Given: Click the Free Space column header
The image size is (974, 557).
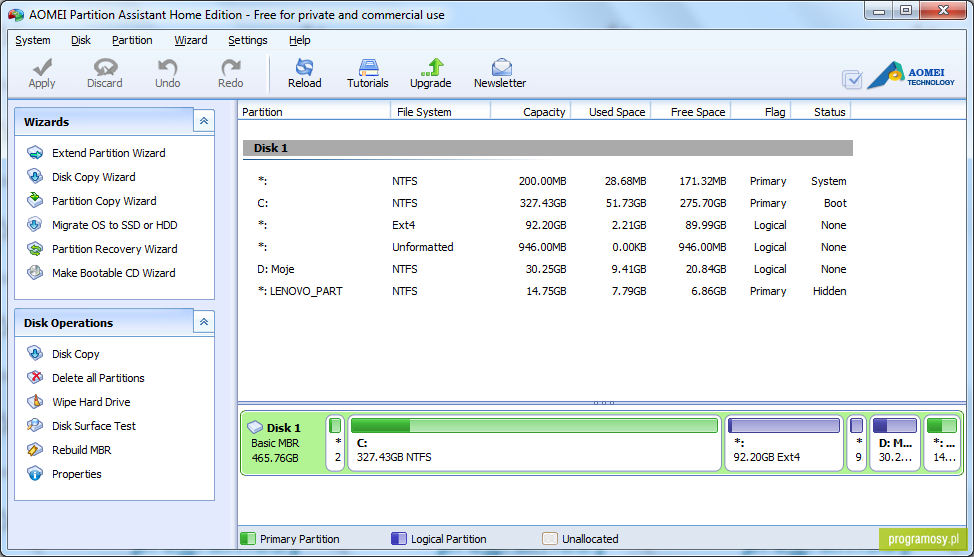Looking at the screenshot, I should 690,112.
